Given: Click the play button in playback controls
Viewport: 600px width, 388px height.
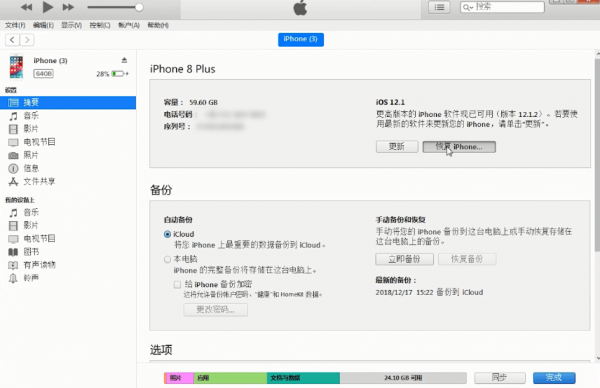Looking at the screenshot, I should (x=47, y=7).
